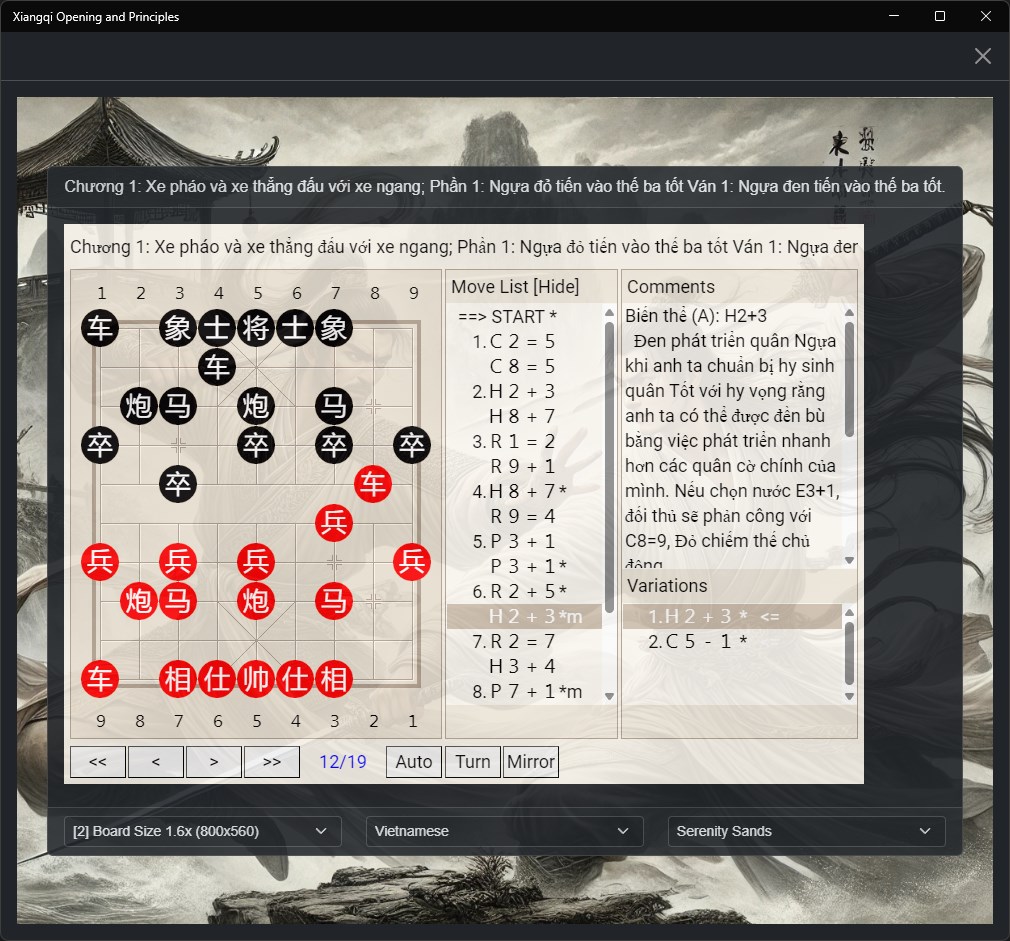Click the Comments scroll-down arrow
Image resolution: width=1010 pixels, height=941 pixels.
(849, 560)
